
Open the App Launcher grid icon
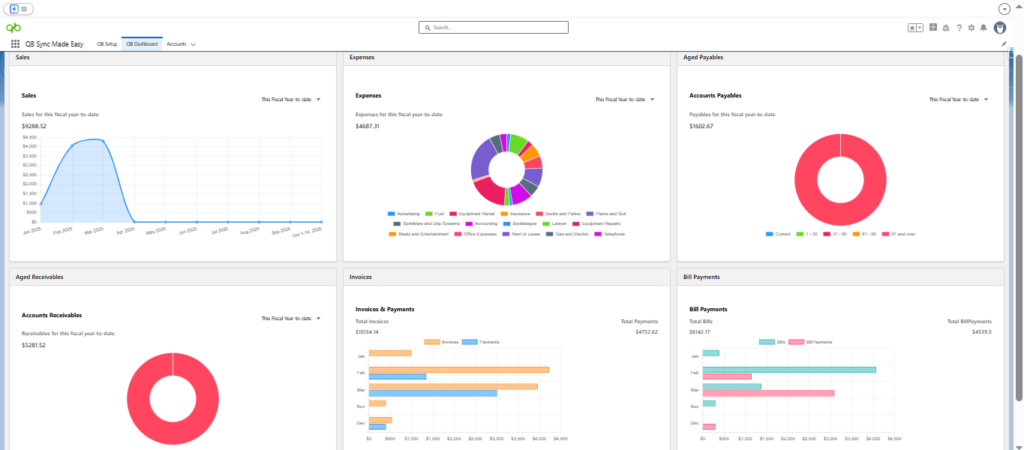(15, 44)
